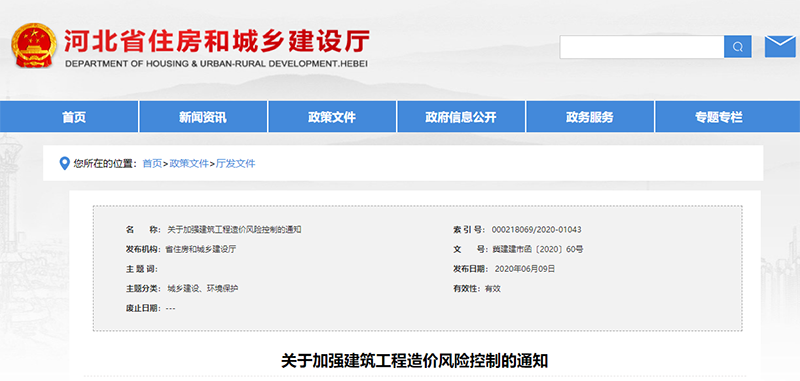Click the national emblem logo
The width and height of the screenshot is (800, 381).
[34, 45]
